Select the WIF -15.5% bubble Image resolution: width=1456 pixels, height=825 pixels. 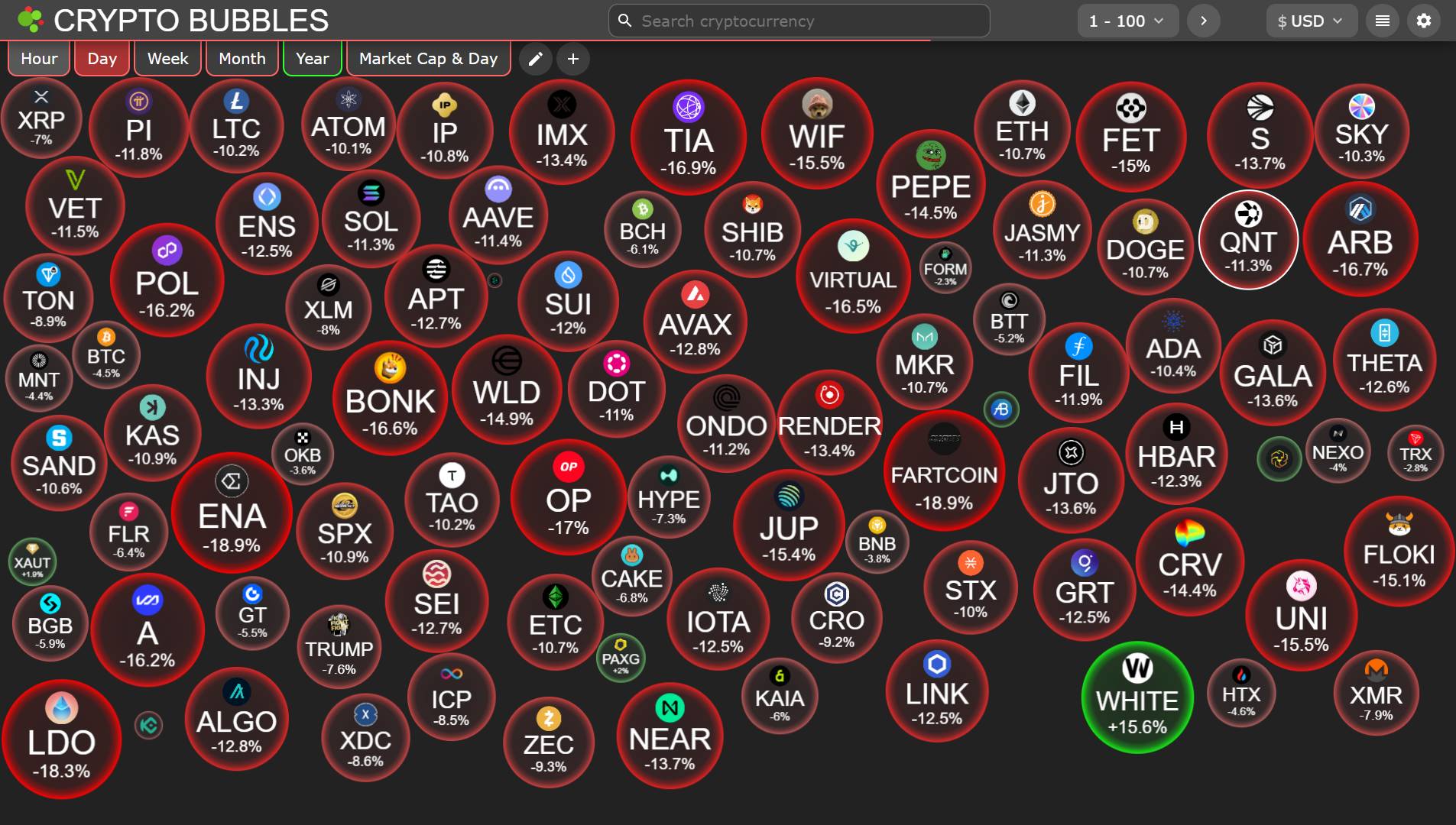pyautogui.click(x=817, y=133)
